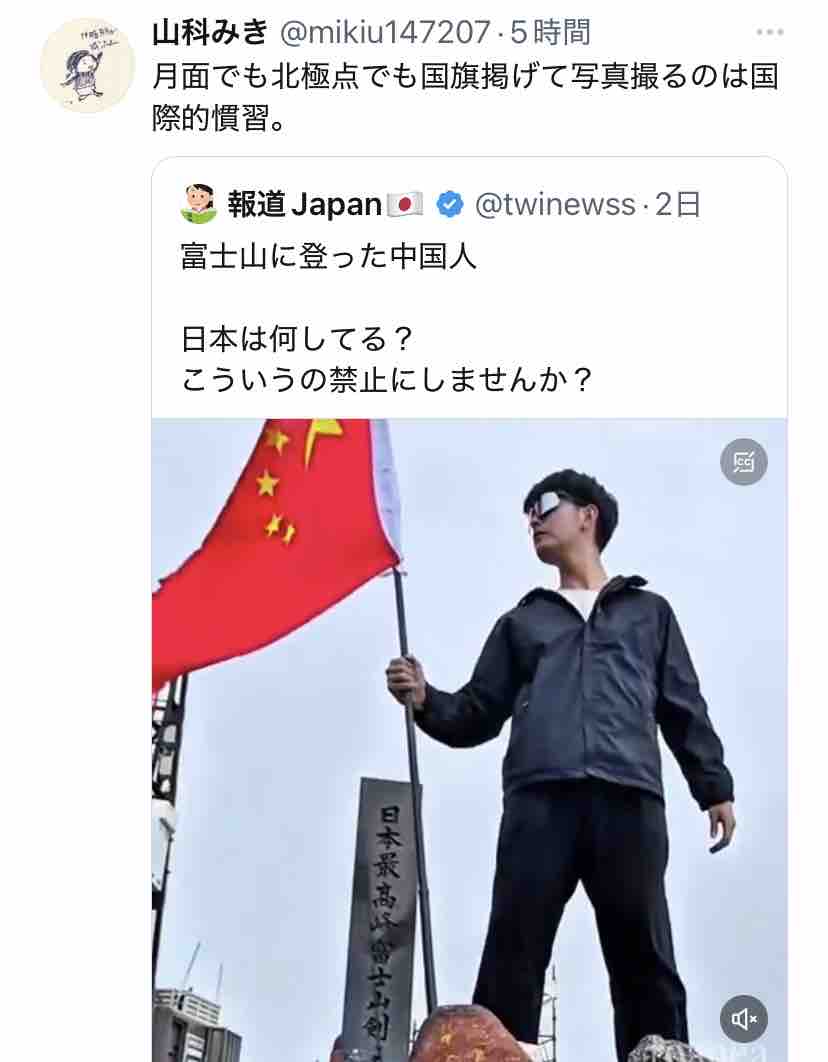Click the quoted tweet's 2日 timestamp
Image resolution: width=828 pixels, height=1062 pixels.
(x=678, y=204)
